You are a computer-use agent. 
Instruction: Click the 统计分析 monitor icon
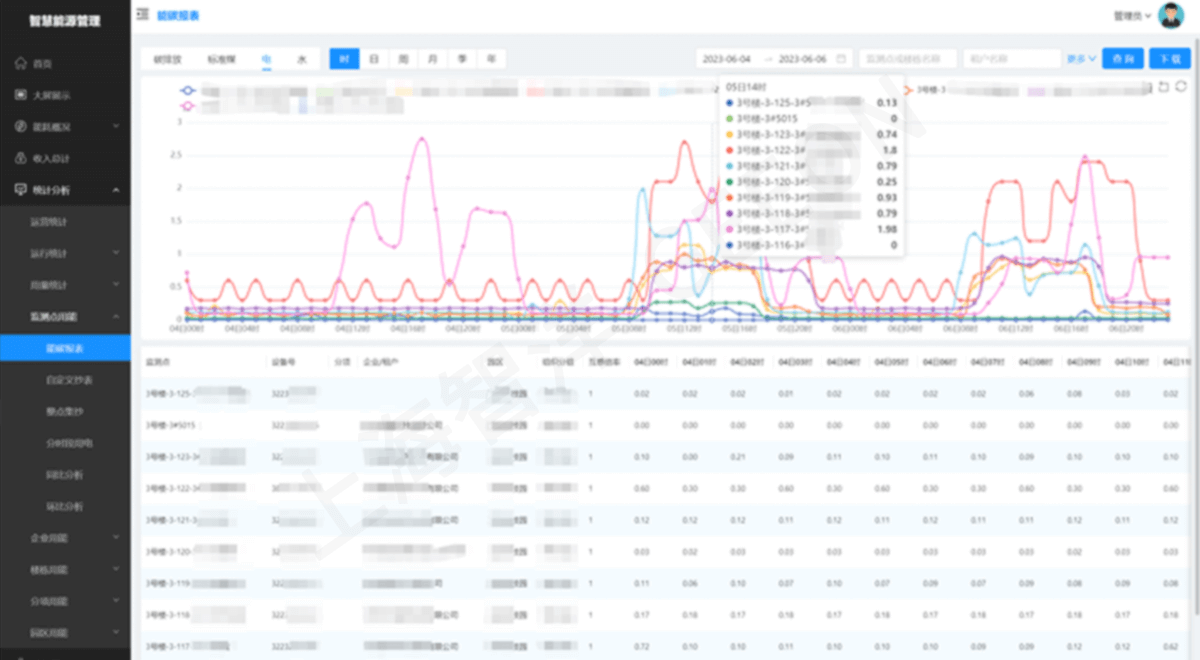click(x=21, y=189)
